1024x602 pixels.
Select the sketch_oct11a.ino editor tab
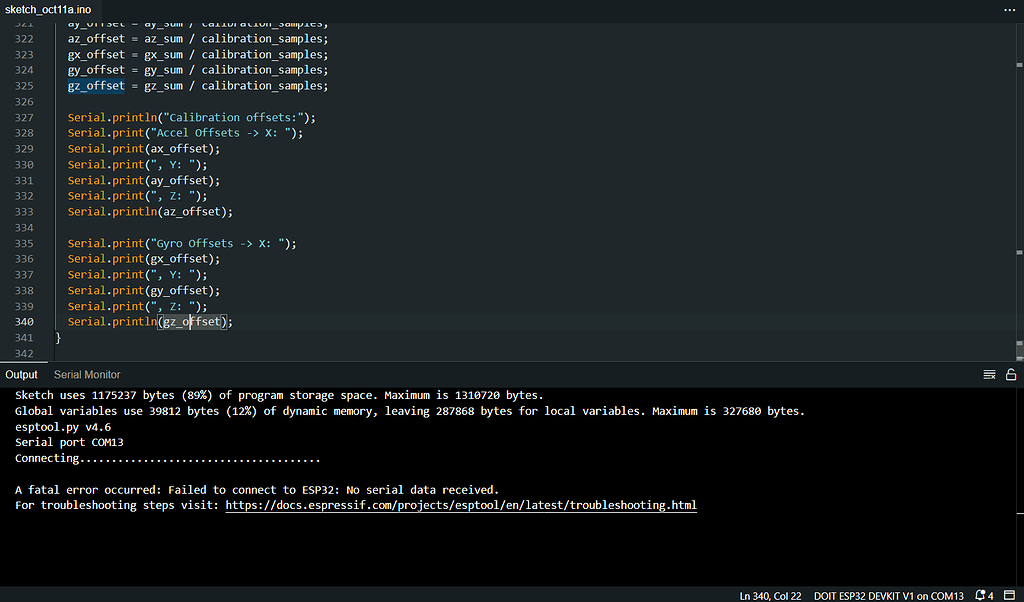pyautogui.click(x=48, y=10)
